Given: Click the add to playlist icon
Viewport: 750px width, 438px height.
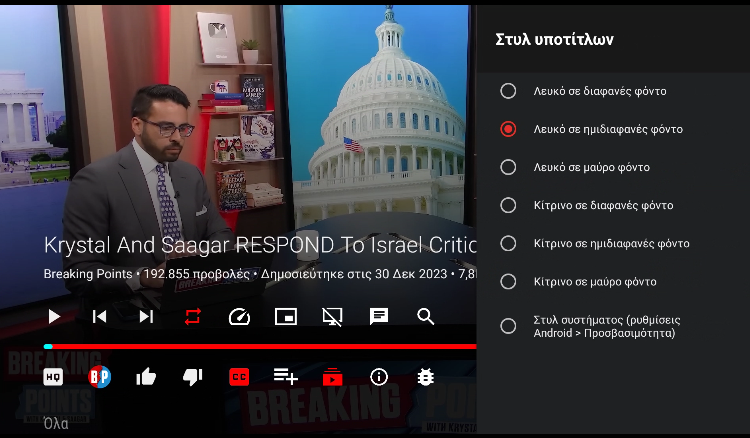Looking at the screenshot, I should click(286, 377).
